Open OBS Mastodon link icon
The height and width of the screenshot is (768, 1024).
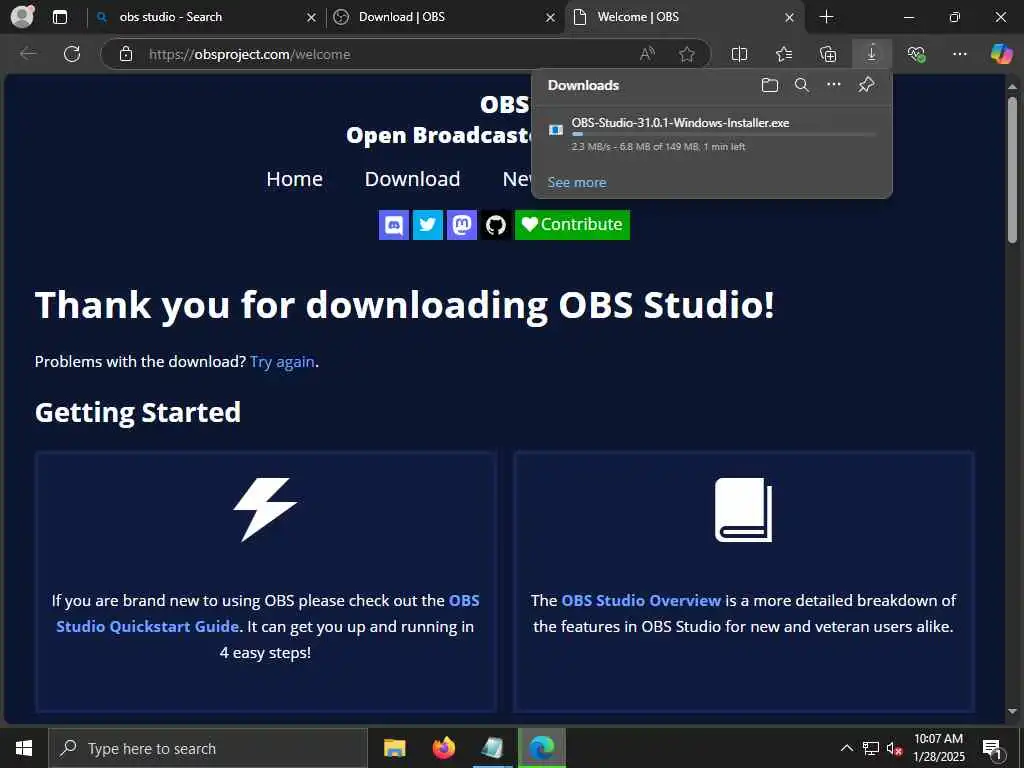pyautogui.click(x=462, y=225)
